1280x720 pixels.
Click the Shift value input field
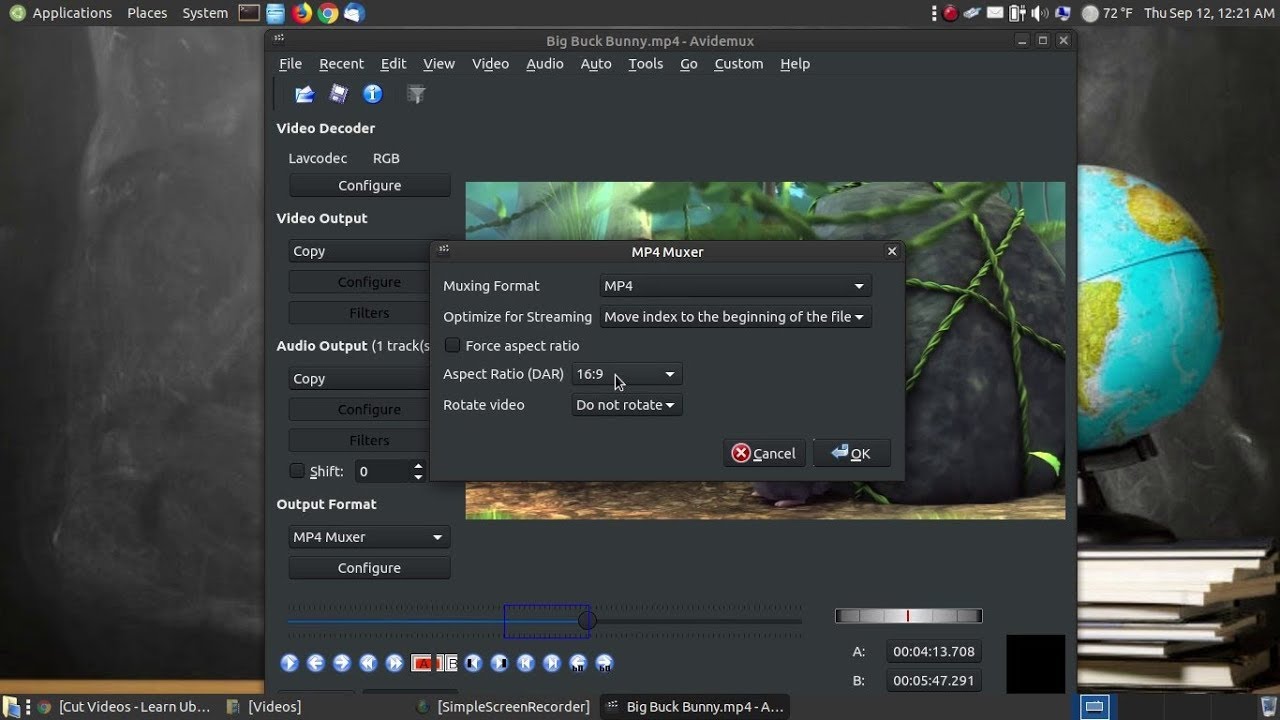tap(383, 471)
